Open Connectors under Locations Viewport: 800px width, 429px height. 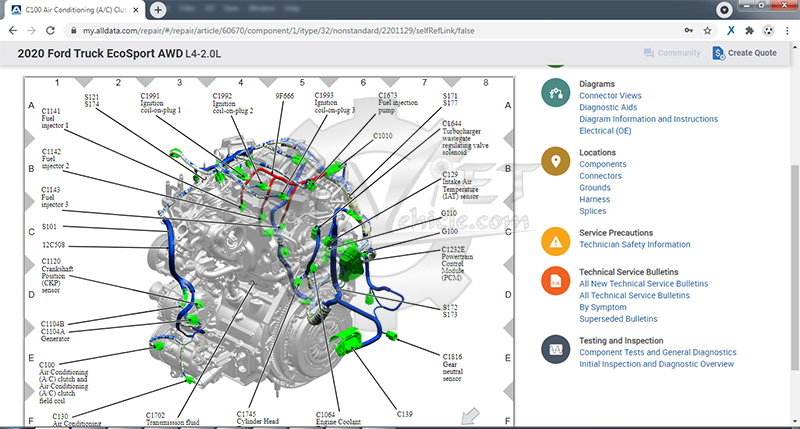point(601,176)
